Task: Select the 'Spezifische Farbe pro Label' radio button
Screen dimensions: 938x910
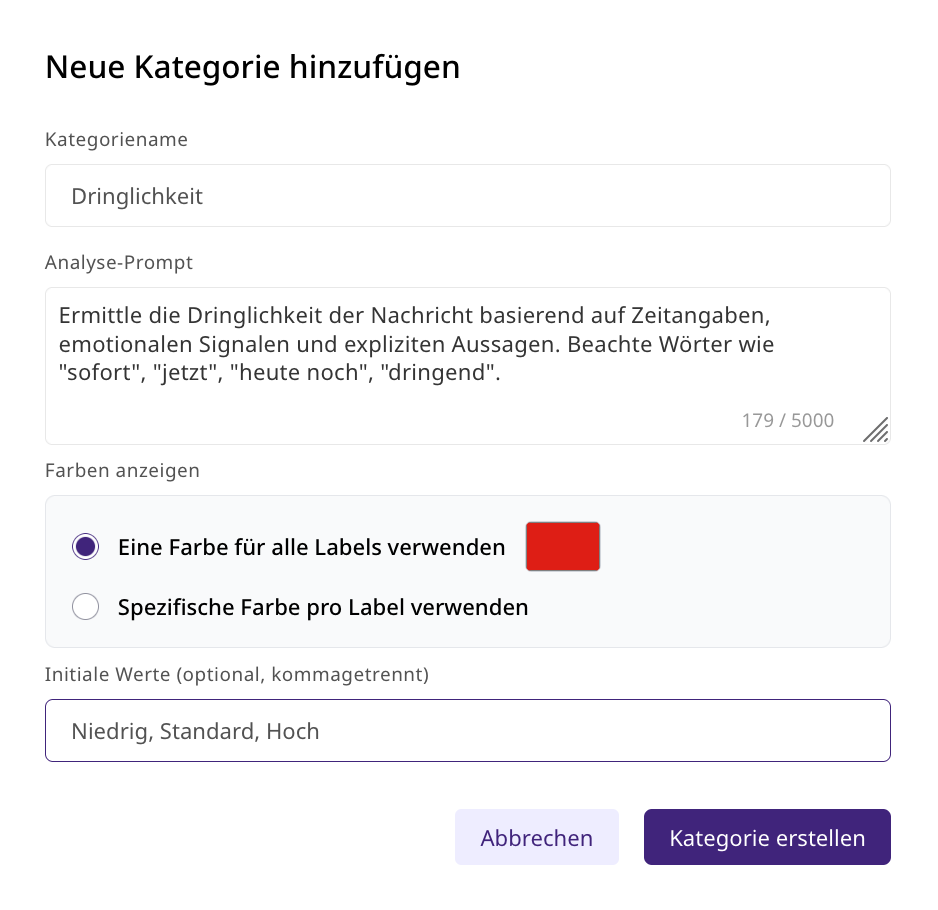Action: click(86, 607)
